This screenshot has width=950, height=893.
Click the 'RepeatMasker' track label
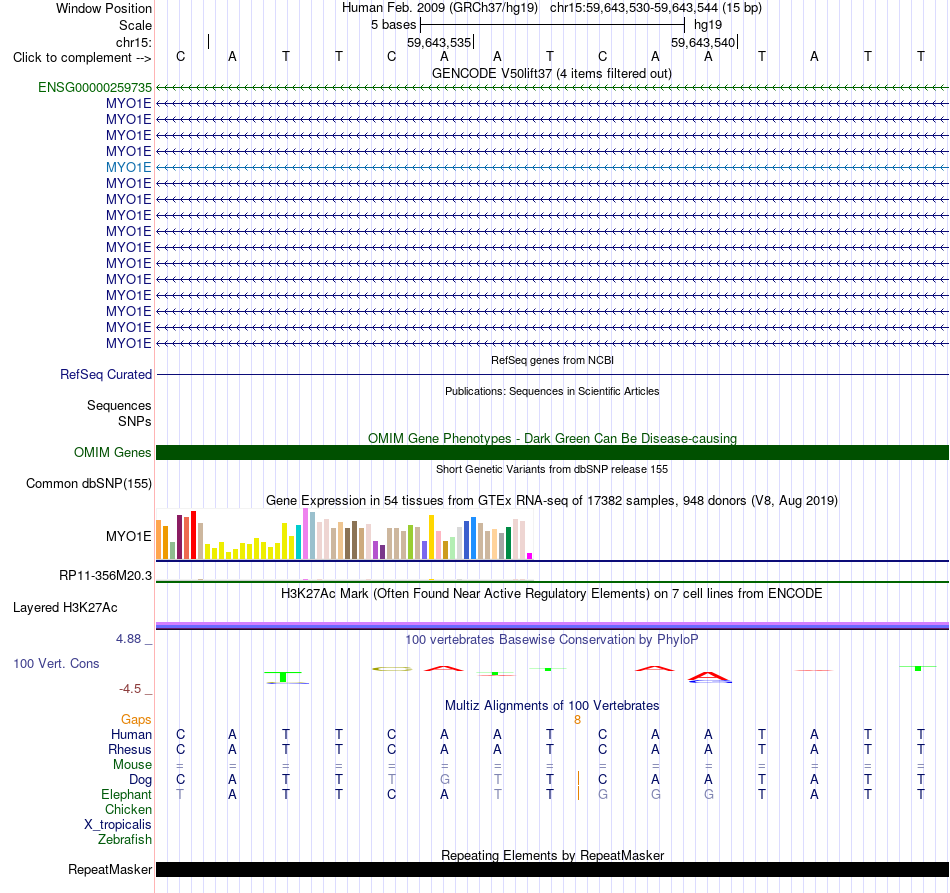110,870
